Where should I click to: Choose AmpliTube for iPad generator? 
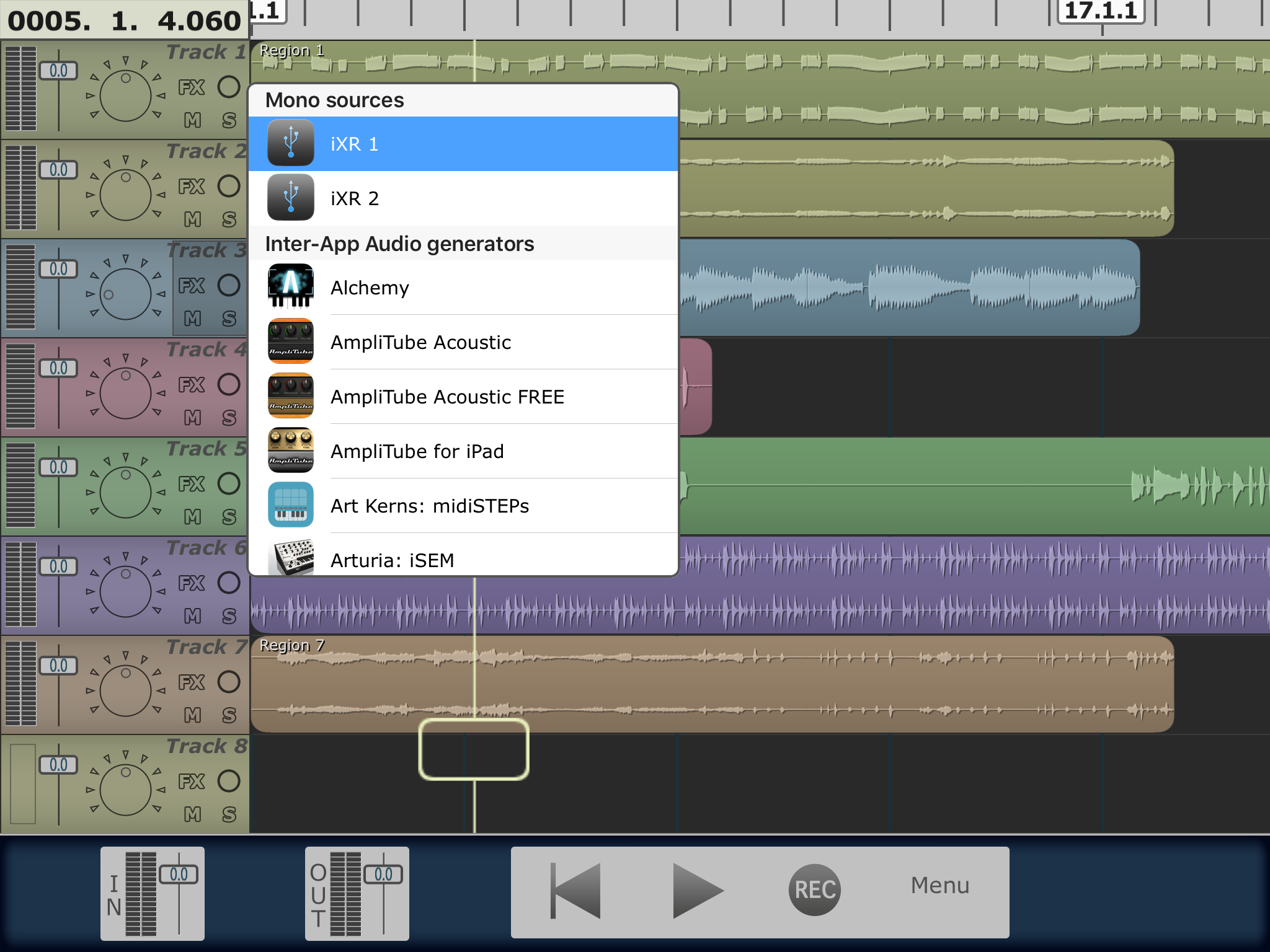463,451
